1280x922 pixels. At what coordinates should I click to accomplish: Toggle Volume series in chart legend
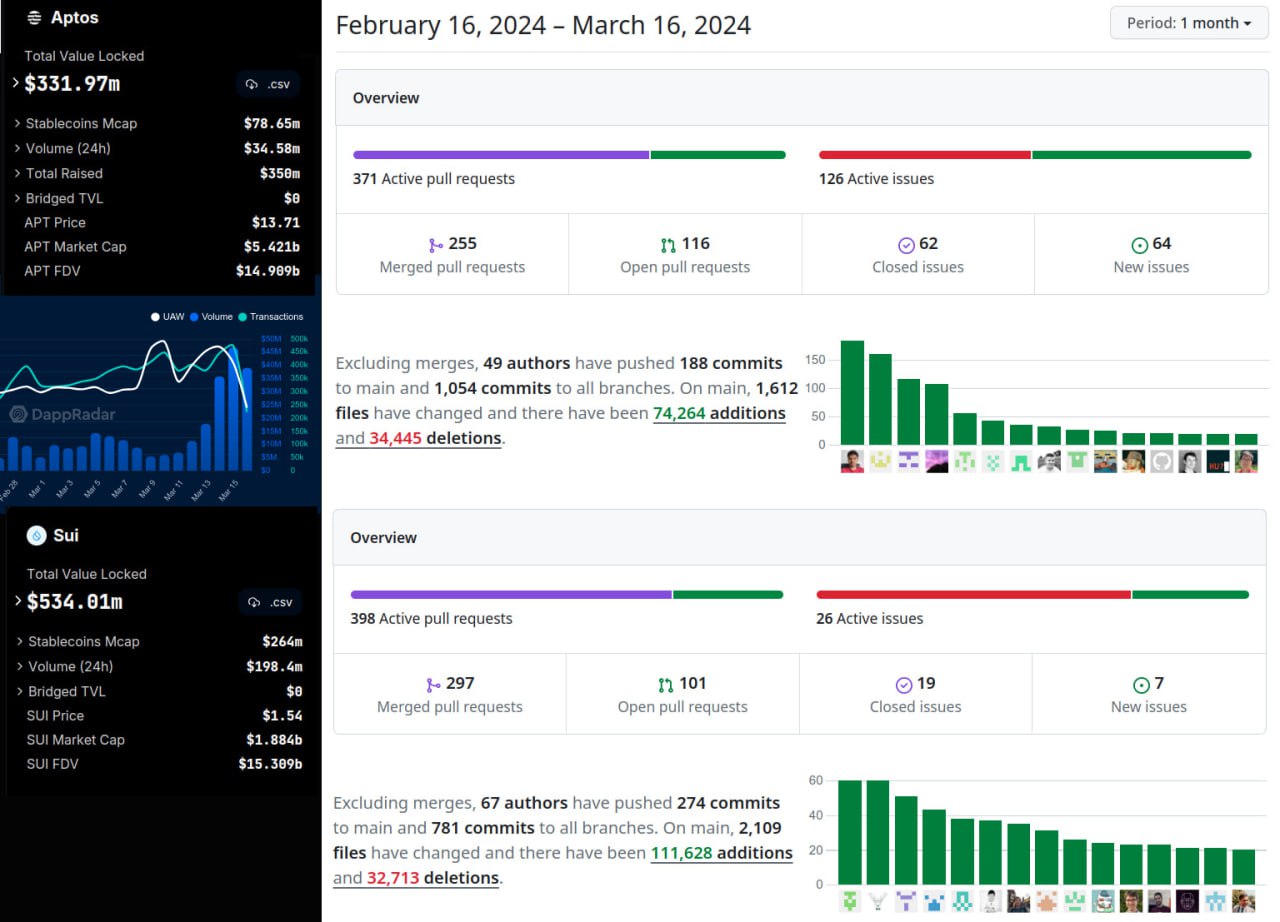[x=210, y=317]
